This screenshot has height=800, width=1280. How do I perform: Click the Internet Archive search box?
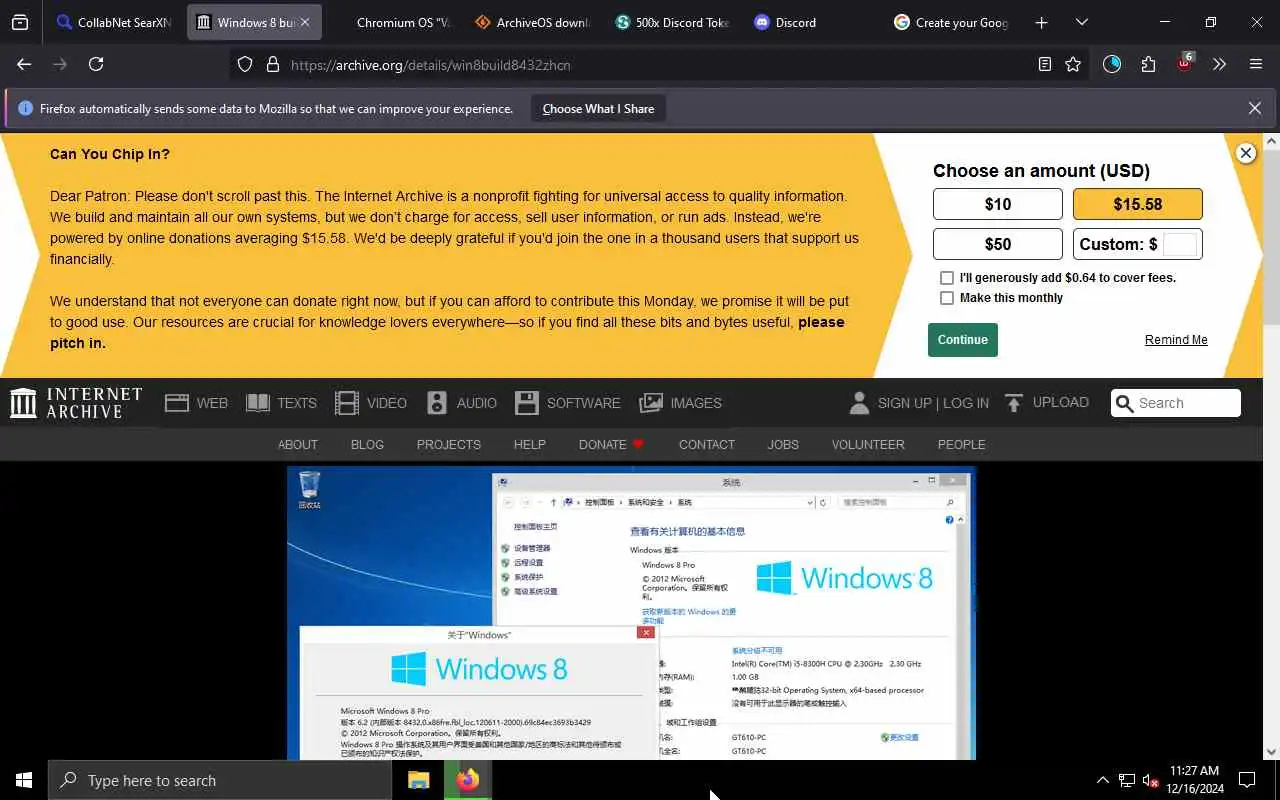[x=1176, y=403]
